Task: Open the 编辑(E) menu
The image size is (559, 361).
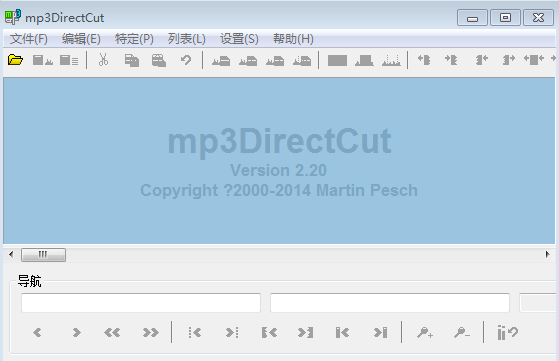Action: point(81,39)
